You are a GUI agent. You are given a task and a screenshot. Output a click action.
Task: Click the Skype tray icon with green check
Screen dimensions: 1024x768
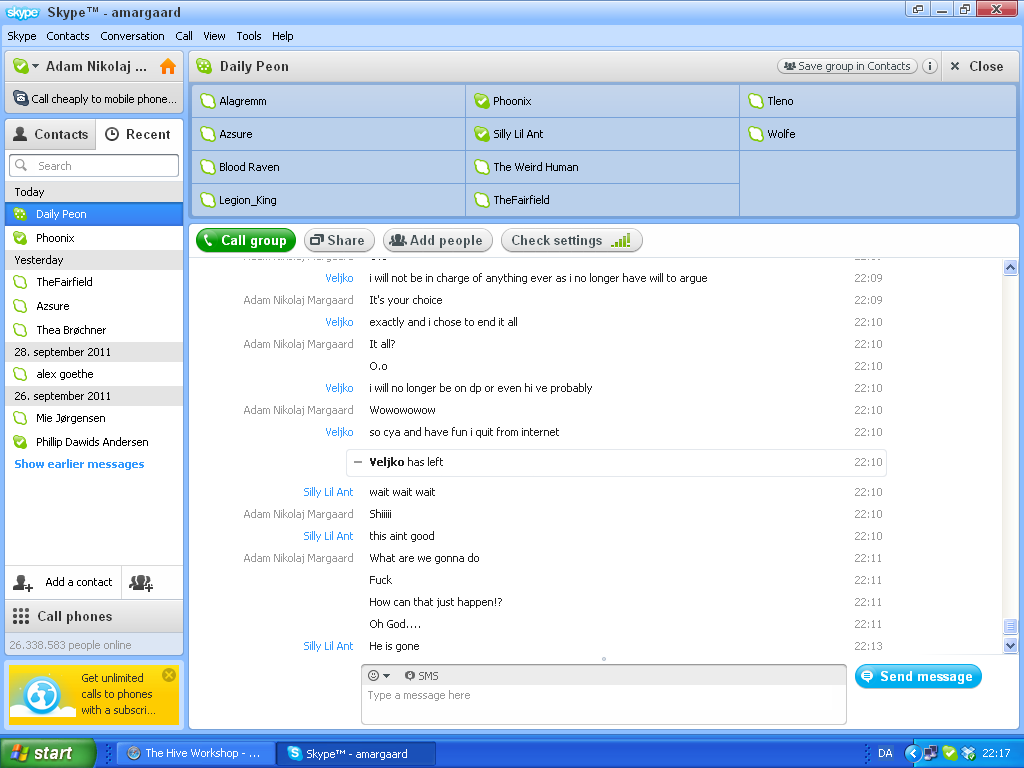pyautogui.click(x=950, y=753)
